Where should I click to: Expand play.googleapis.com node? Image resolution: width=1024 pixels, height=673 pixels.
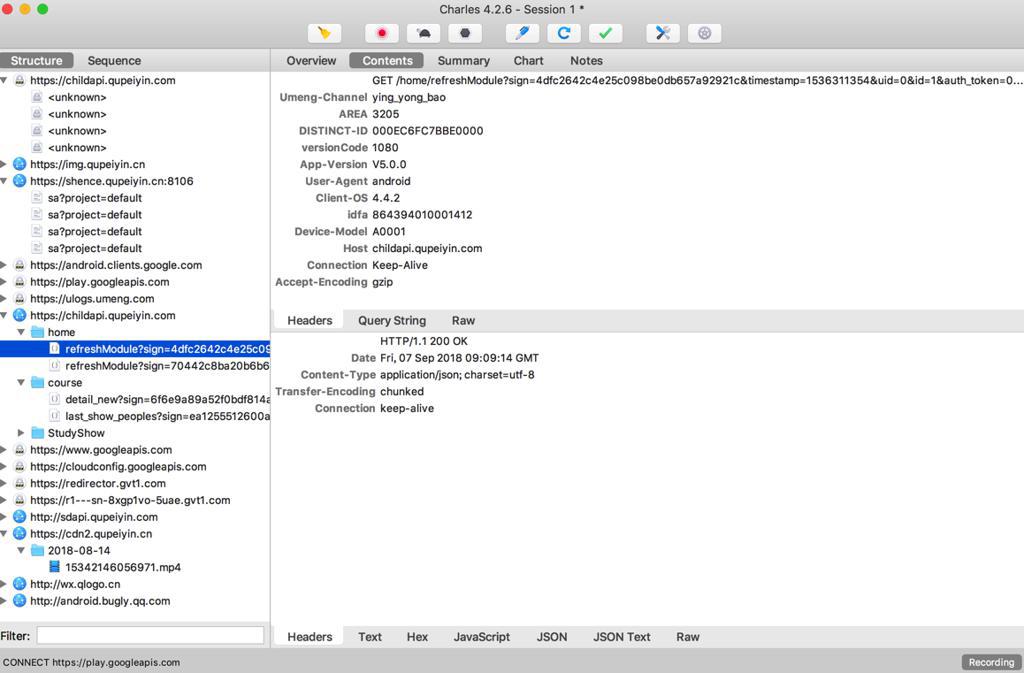tap(4, 282)
